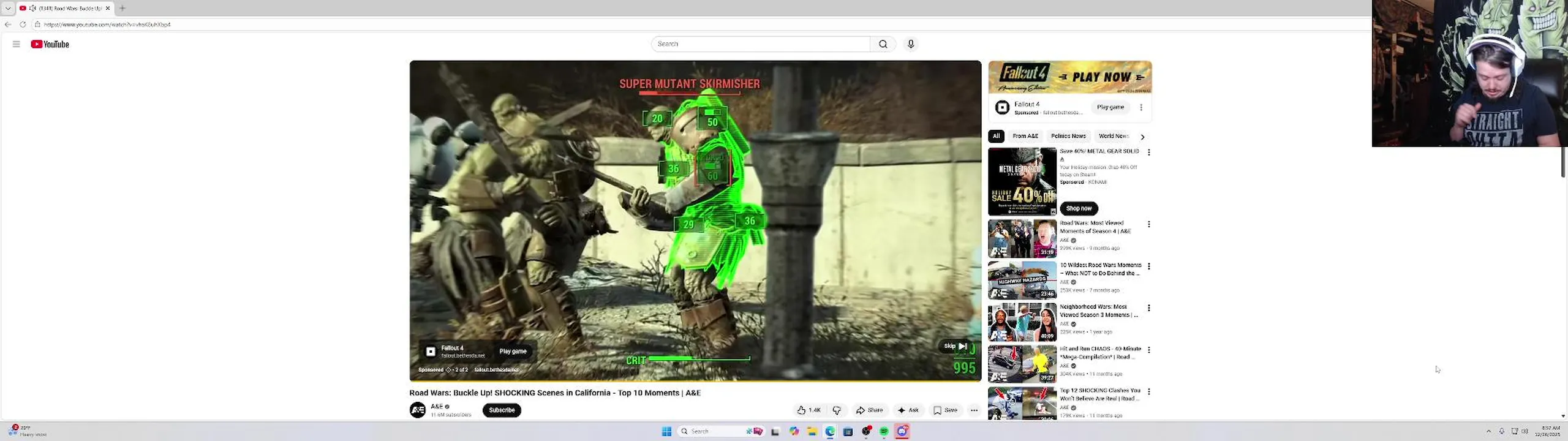Screen dimensions: 1568x441
Task: Open the OBS Studio taskbar icon
Action: click(866, 431)
